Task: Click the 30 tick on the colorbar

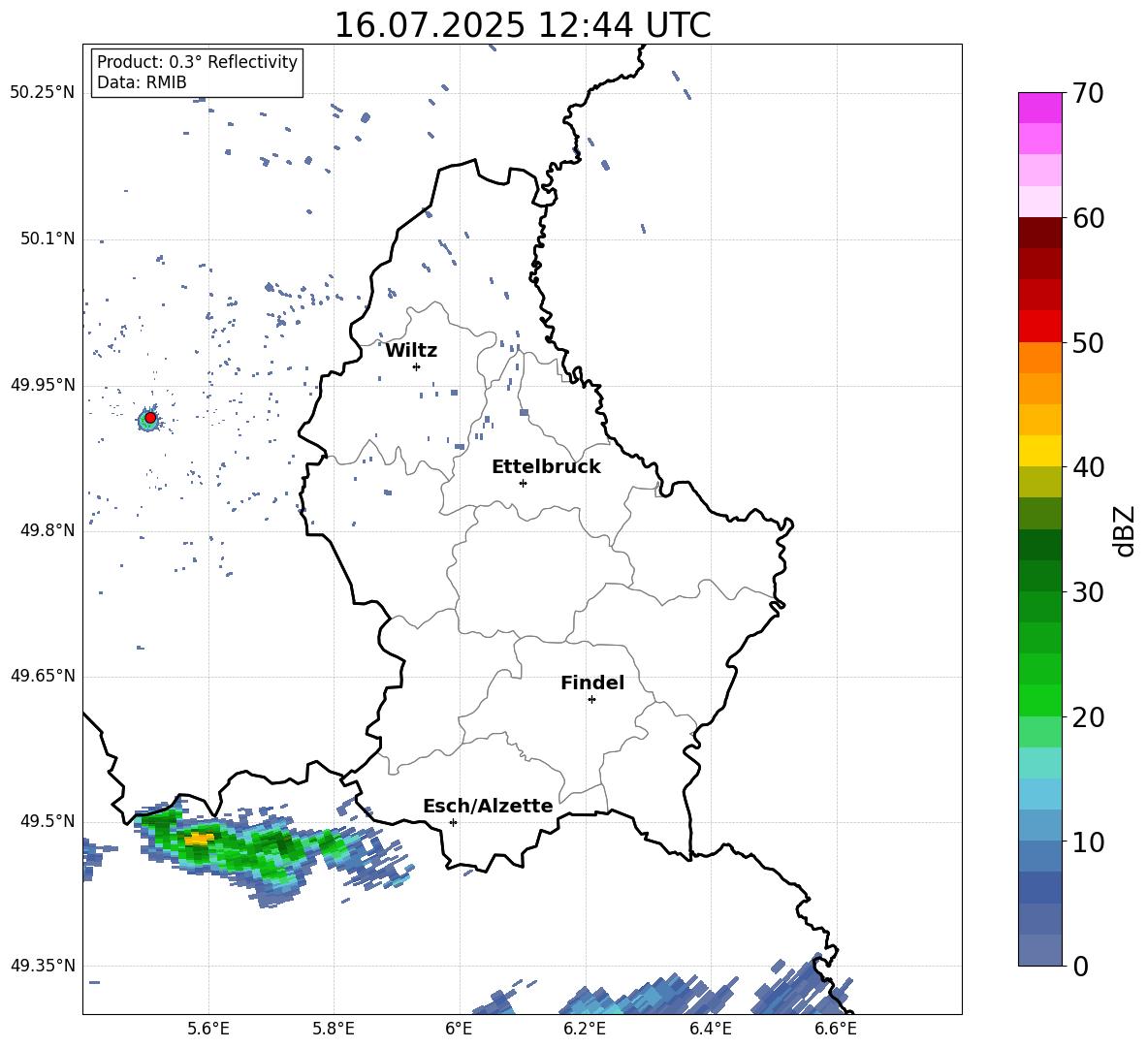Action: 1088,592
